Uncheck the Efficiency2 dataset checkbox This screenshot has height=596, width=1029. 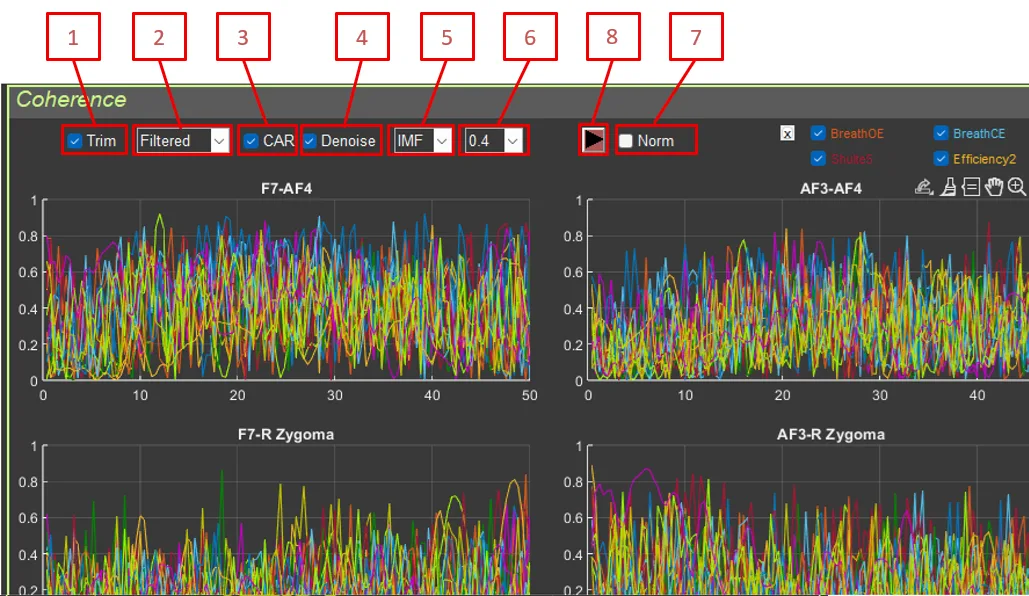941,158
